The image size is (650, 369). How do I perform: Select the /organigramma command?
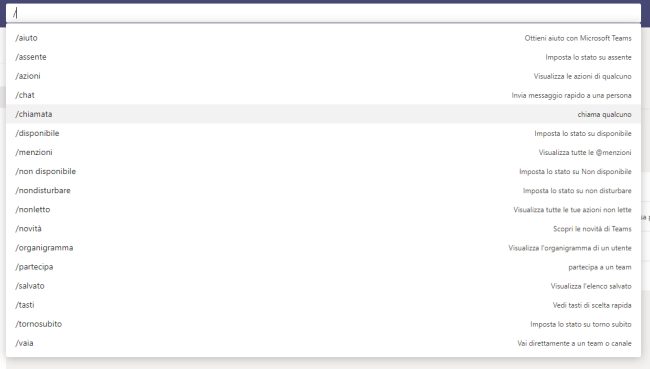point(323,248)
